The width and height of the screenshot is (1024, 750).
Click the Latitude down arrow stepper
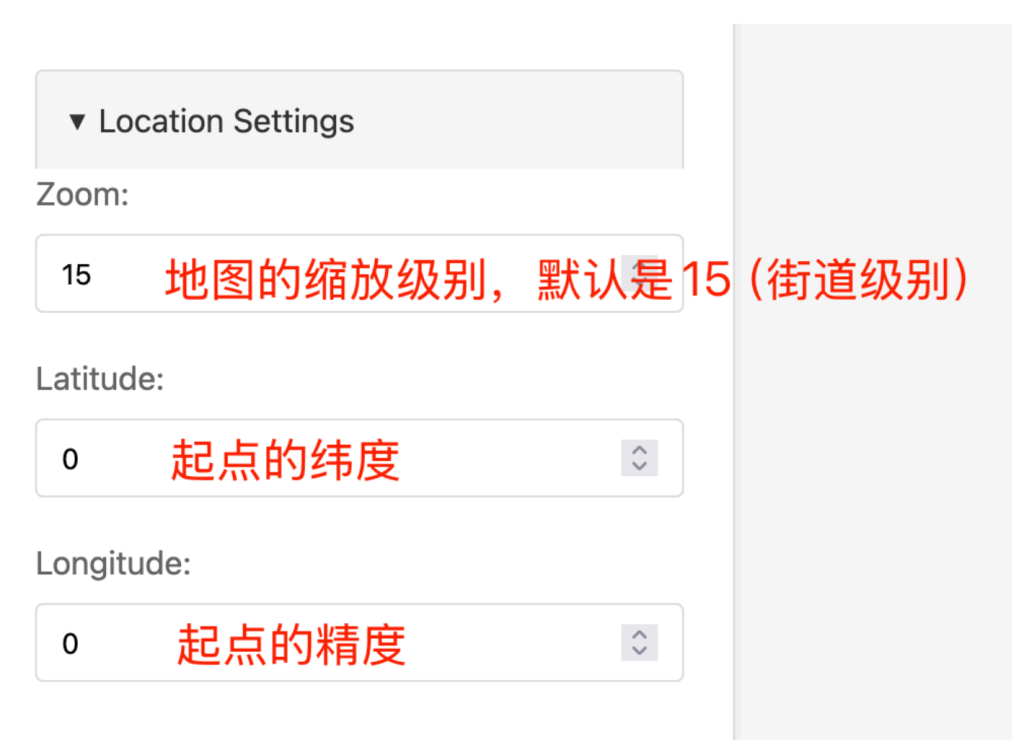point(638,465)
